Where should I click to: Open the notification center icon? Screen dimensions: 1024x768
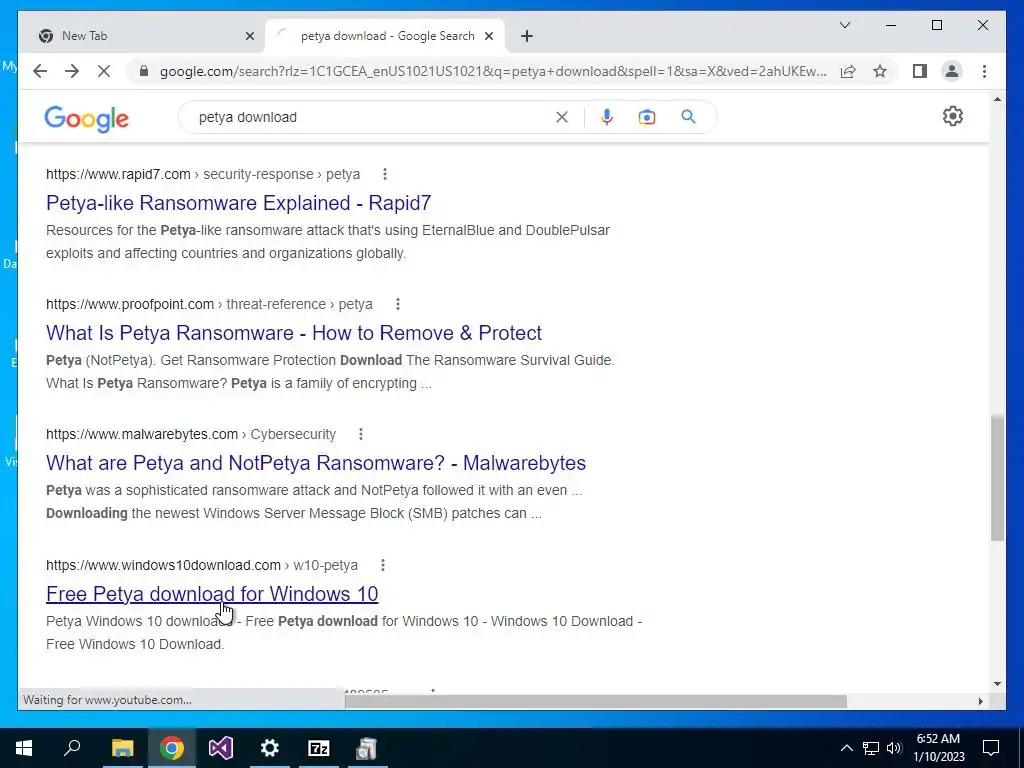click(x=991, y=748)
